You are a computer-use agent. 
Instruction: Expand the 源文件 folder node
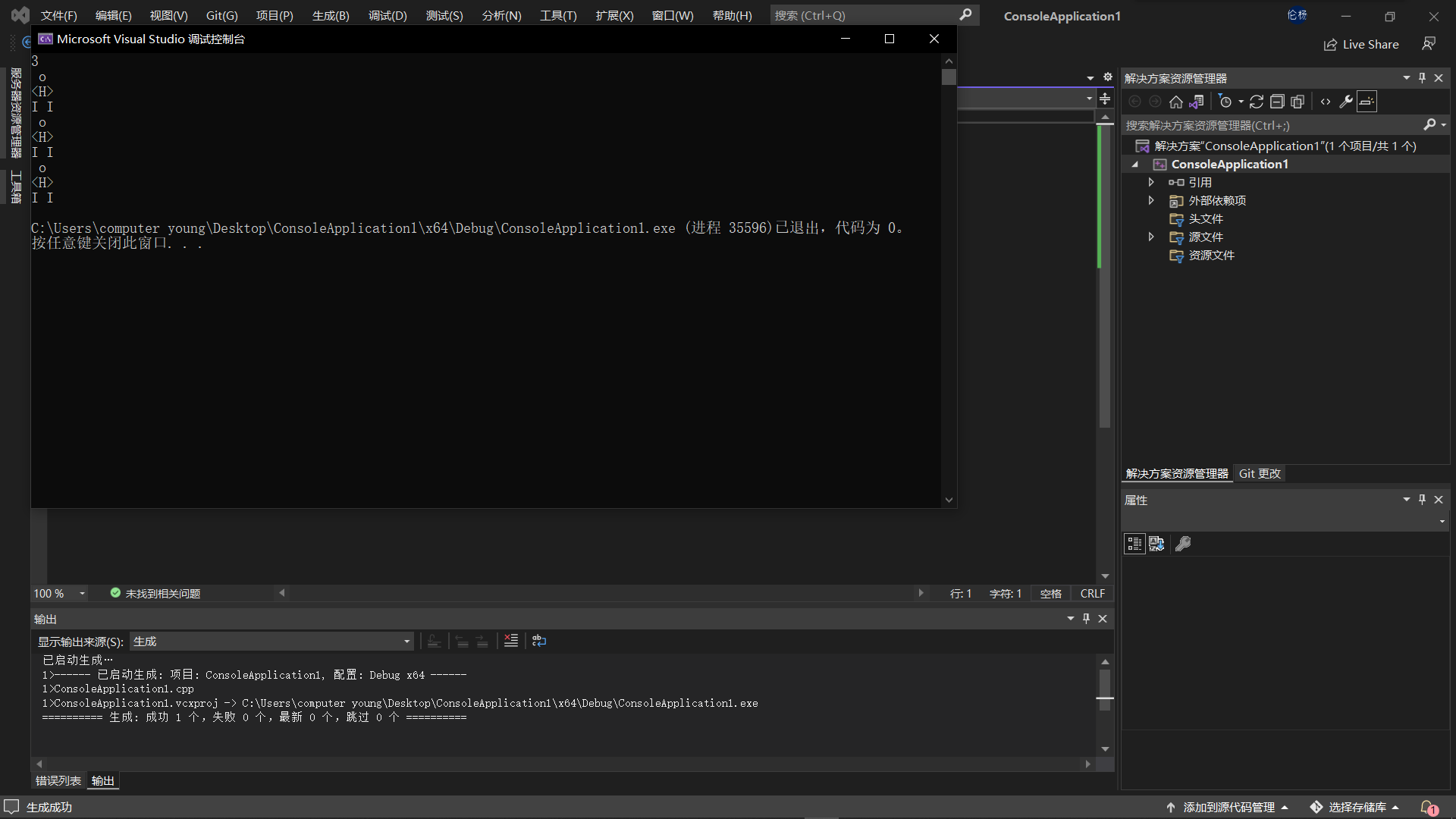(x=1151, y=237)
